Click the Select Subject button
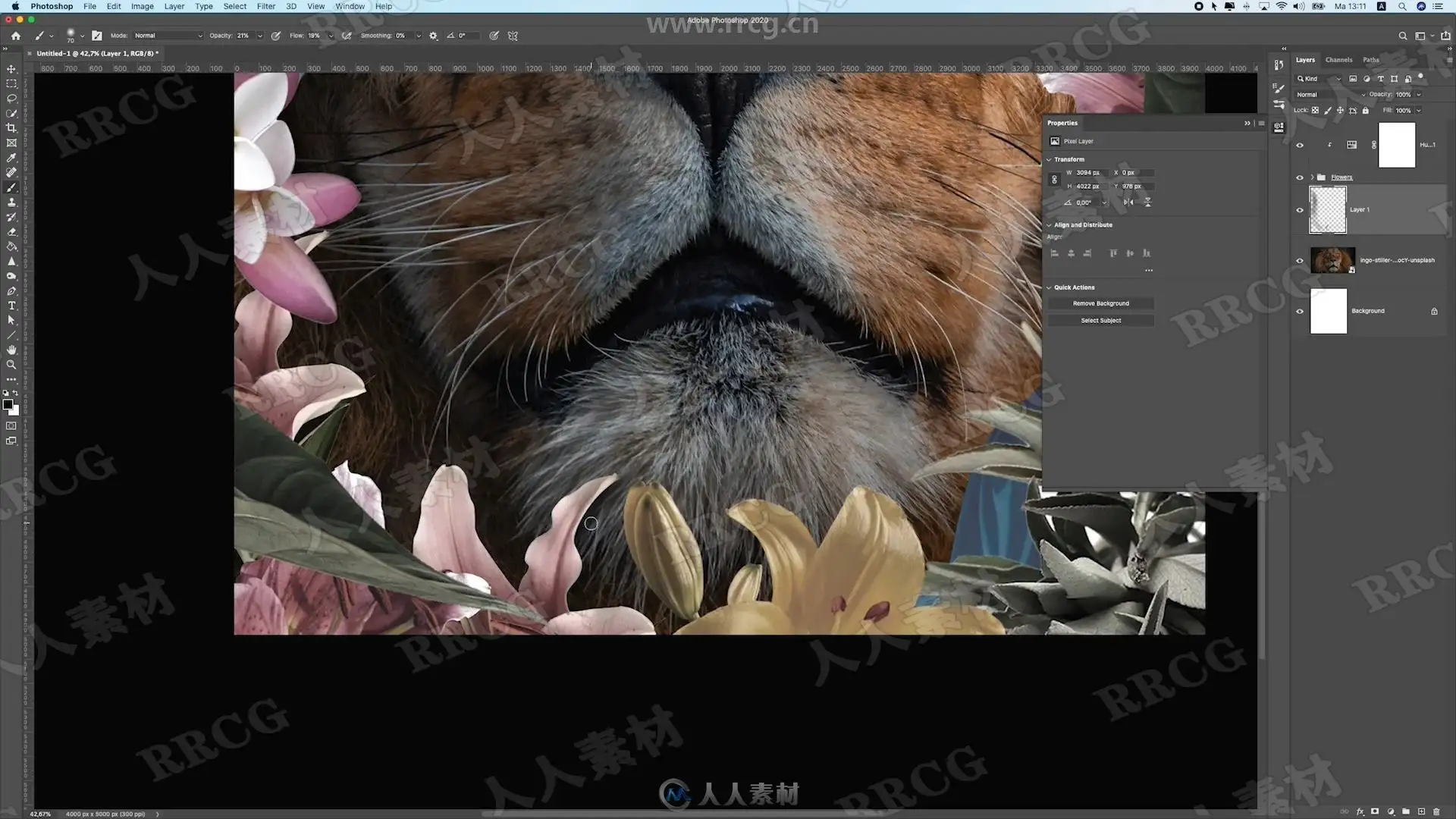Image resolution: width=1456 pixels, height=819 pixels. pos(1100,321)
